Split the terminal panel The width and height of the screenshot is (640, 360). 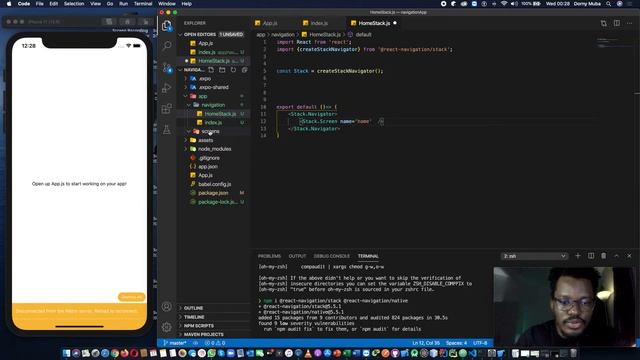[x=591, y=256]
